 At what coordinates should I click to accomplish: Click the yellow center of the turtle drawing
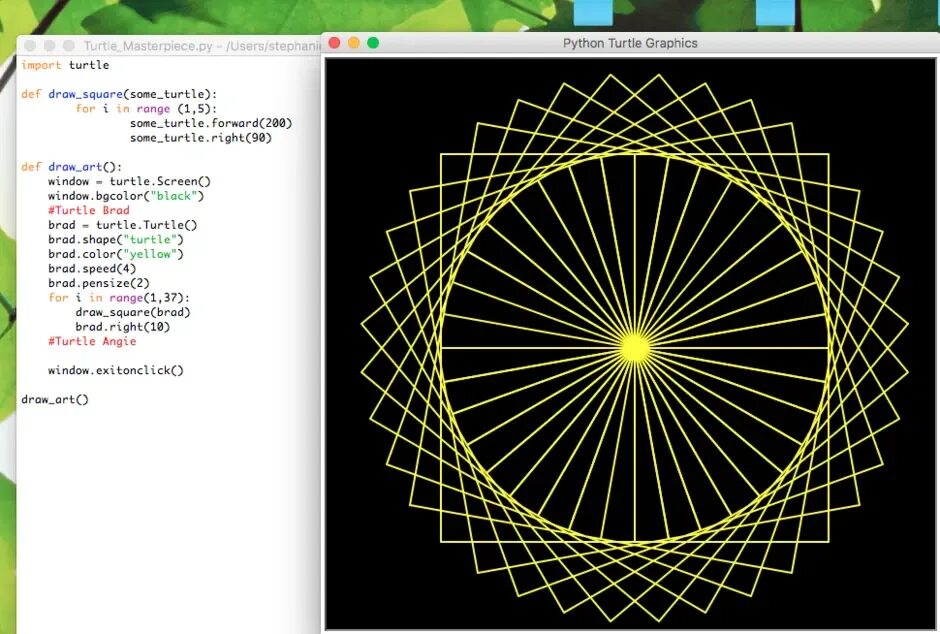(634, 348)
